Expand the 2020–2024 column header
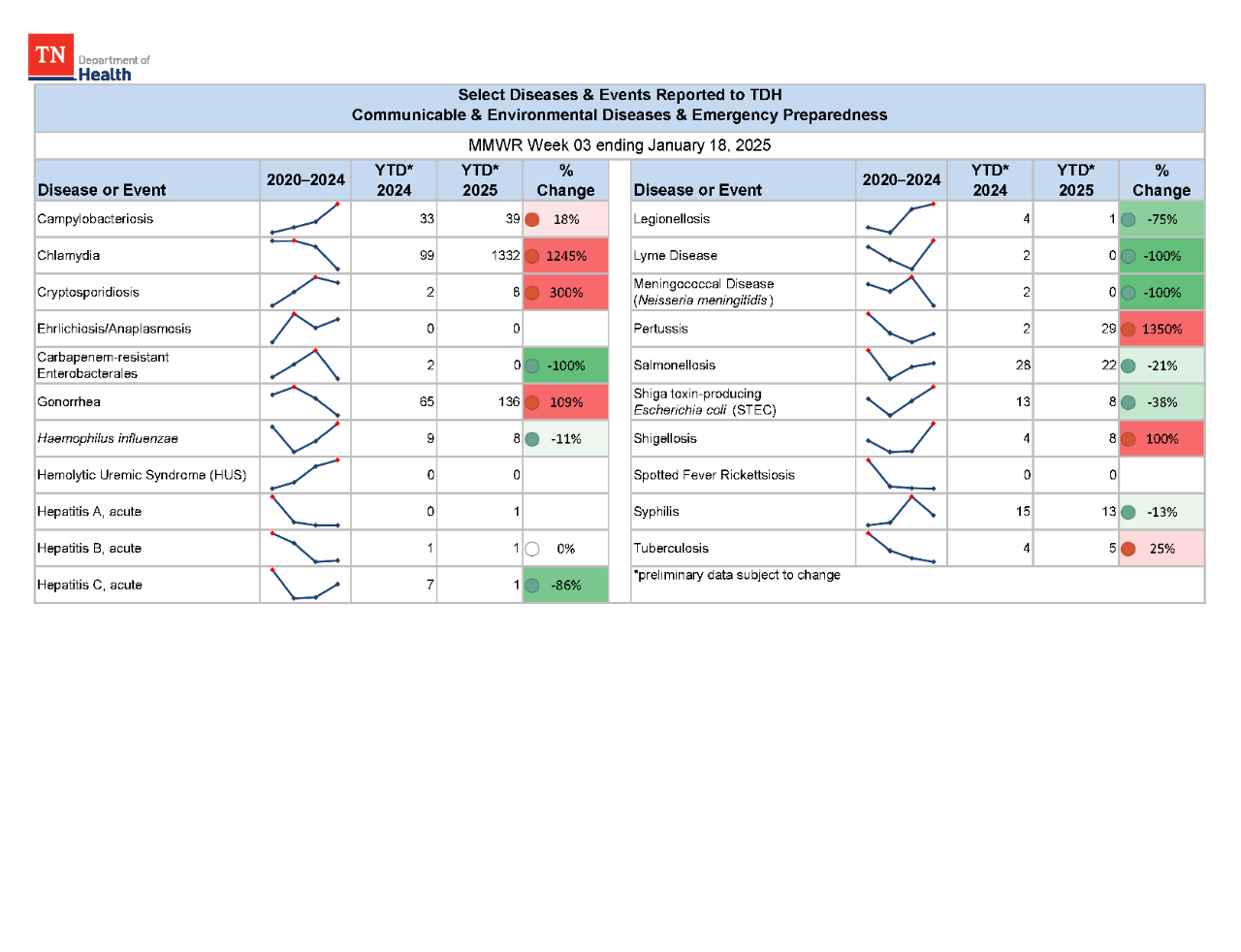Screen dimensions: 1241x952 304,179
